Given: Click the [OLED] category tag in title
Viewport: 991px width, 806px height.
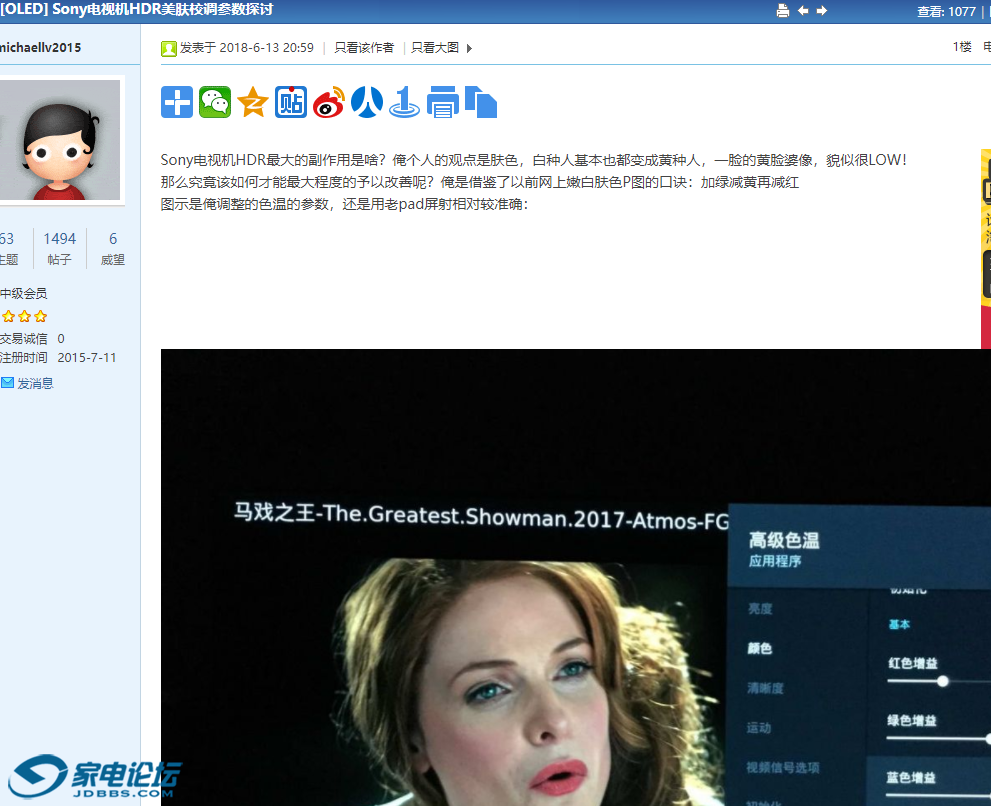Looking at the screenshot, I should (22, 10).
